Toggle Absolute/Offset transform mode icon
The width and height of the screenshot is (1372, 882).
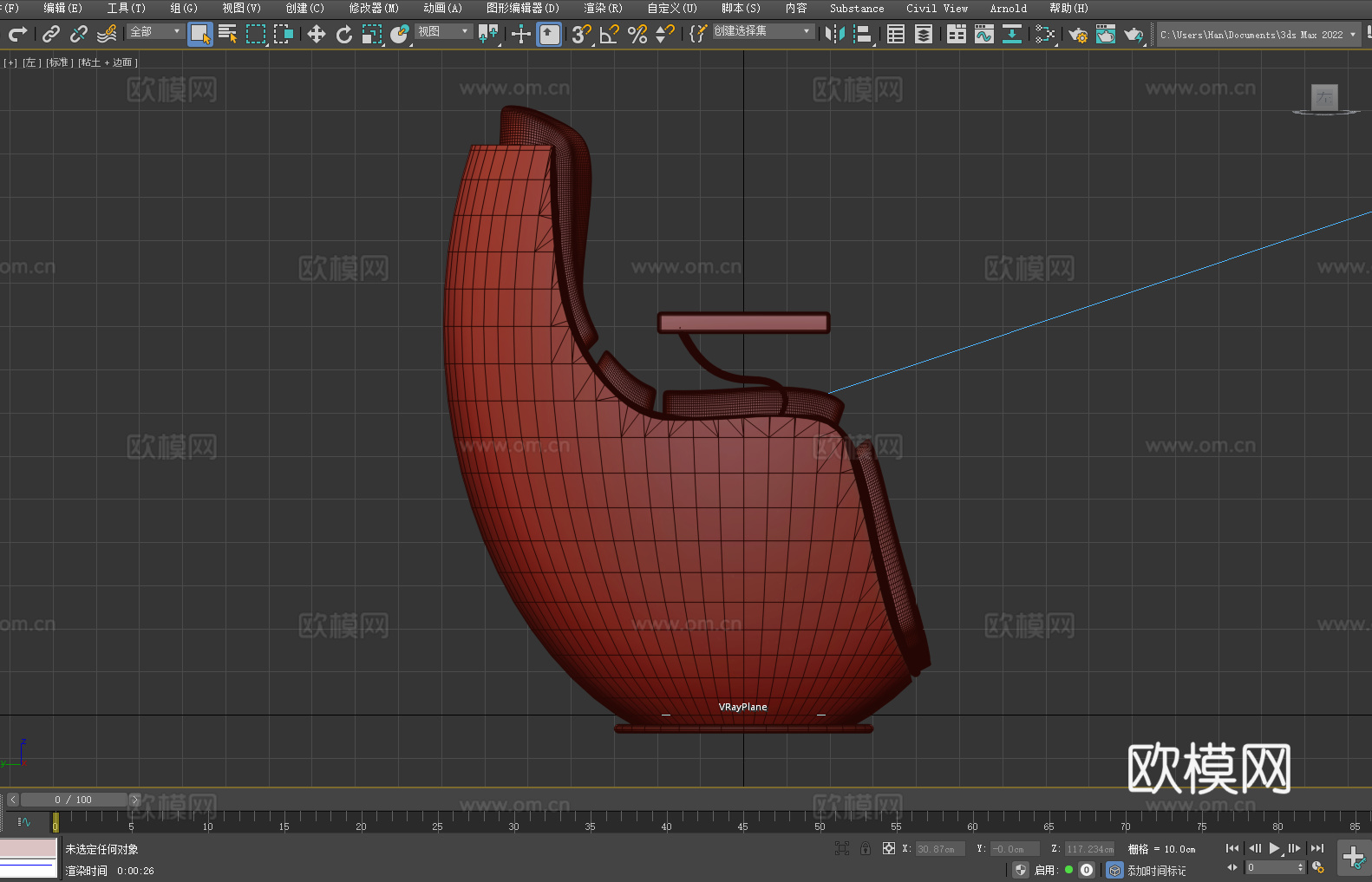[x=889, y=848]
